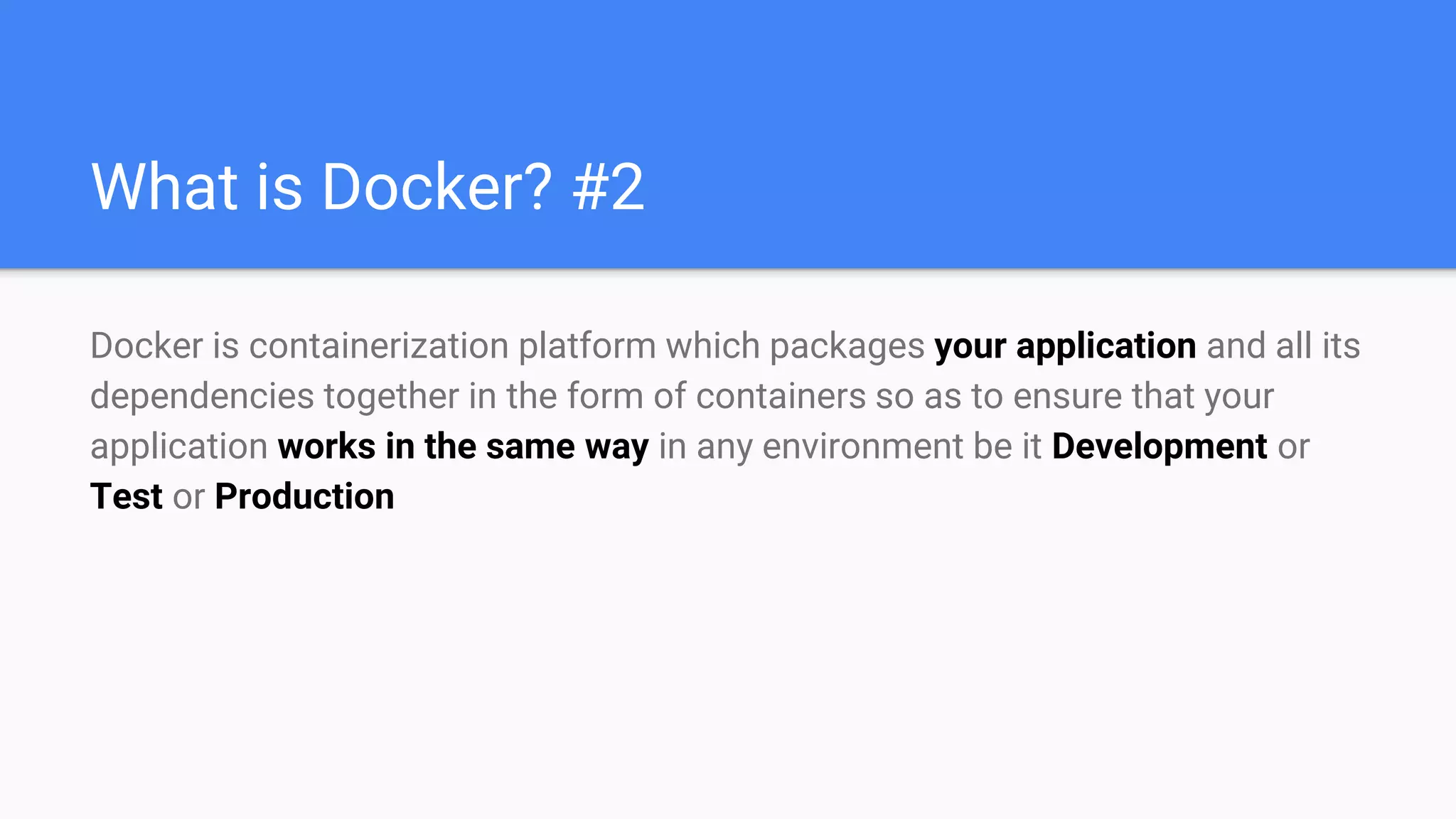Screen dimensions: 1456x819
Task: Click the "#2" in the slide title
Action: coord(608,187)
